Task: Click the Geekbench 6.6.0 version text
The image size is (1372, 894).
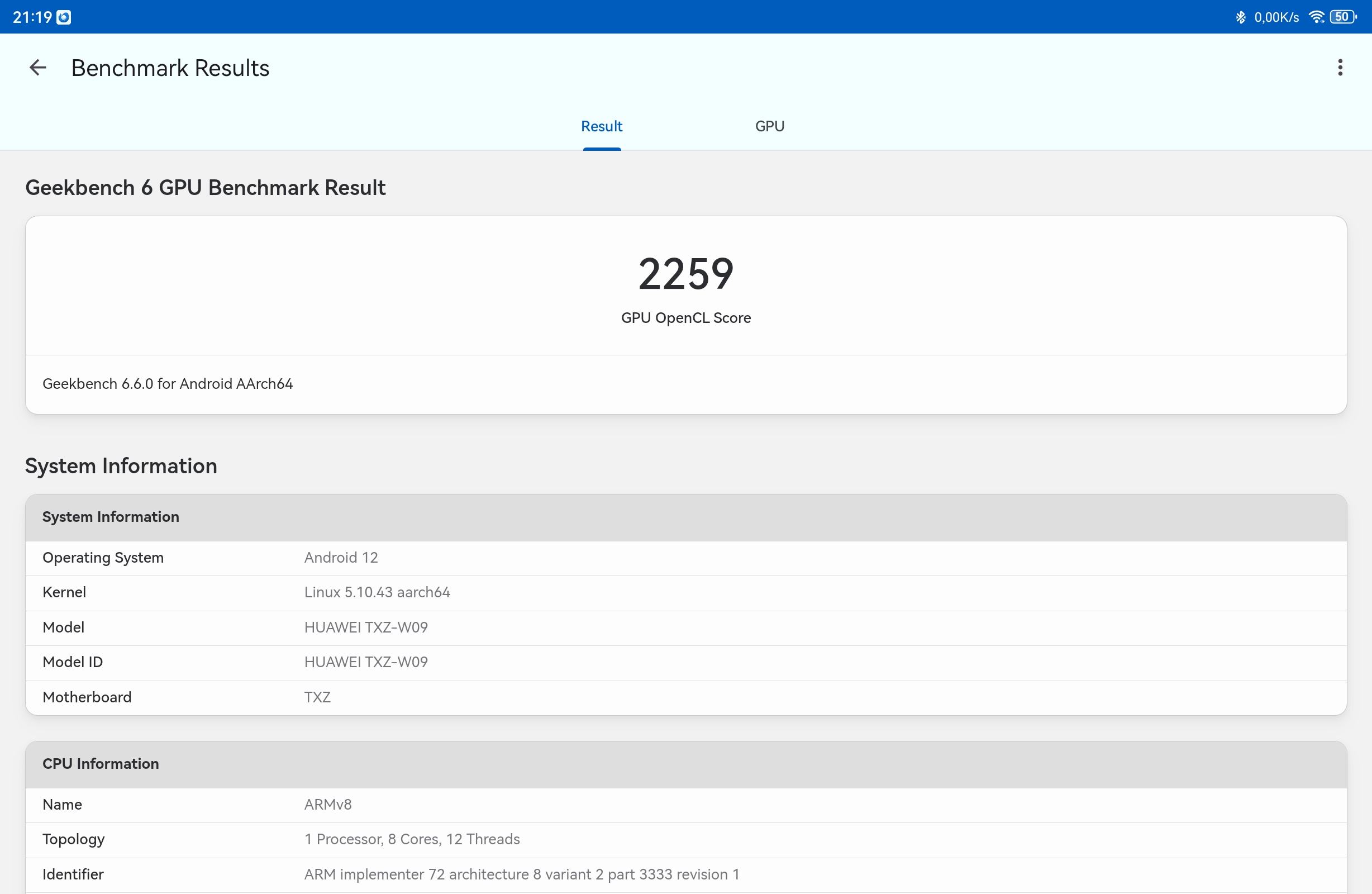Action: tap(167, 383)
